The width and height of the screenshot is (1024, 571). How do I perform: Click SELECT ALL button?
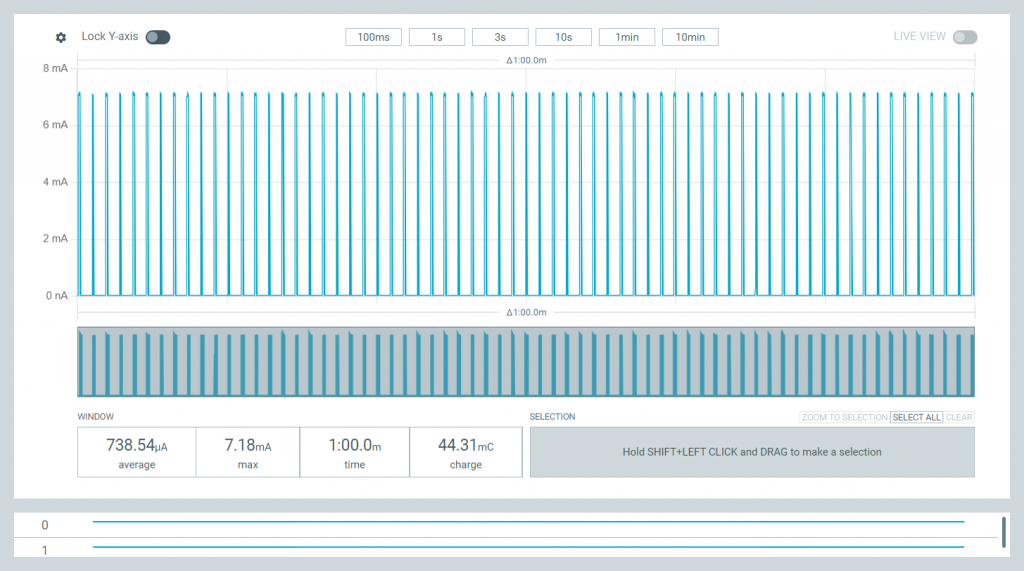pyautogui.click(x=916, y=417)
